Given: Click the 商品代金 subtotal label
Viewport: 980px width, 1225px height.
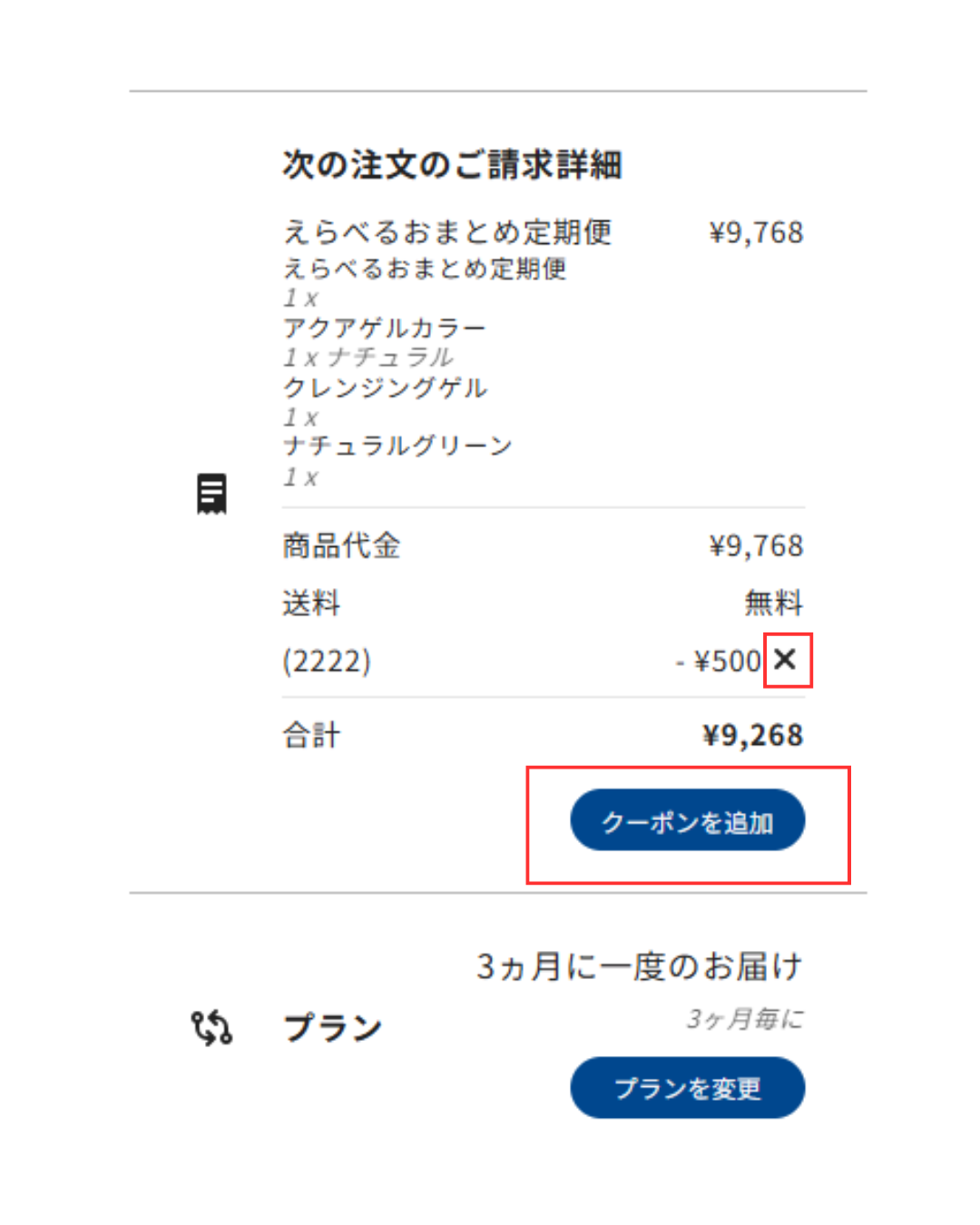Looking at the screenshot, I should coord(341,546).
